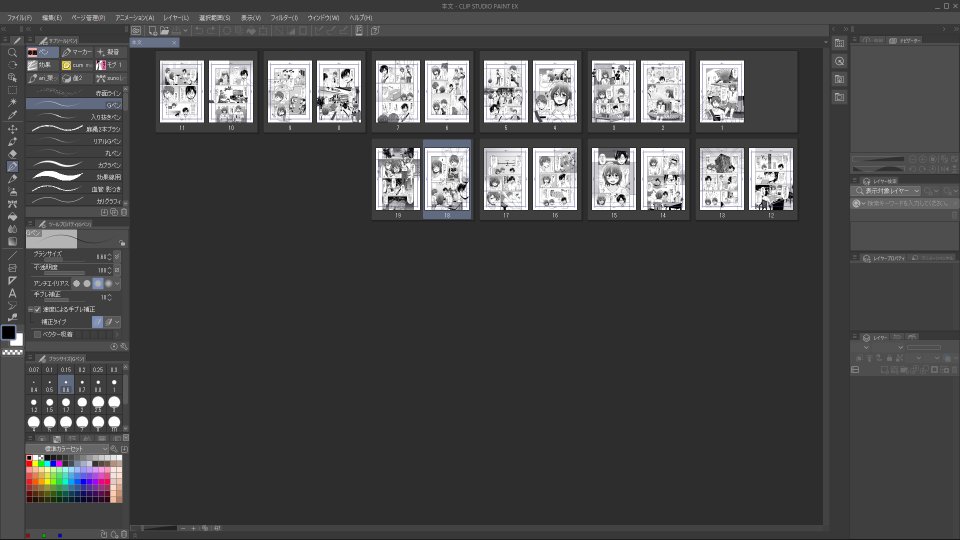The height and width of the screenshot is (540, 960).
Task: Click the wrench icon in Tool Property
Action: tap(124, 347)
